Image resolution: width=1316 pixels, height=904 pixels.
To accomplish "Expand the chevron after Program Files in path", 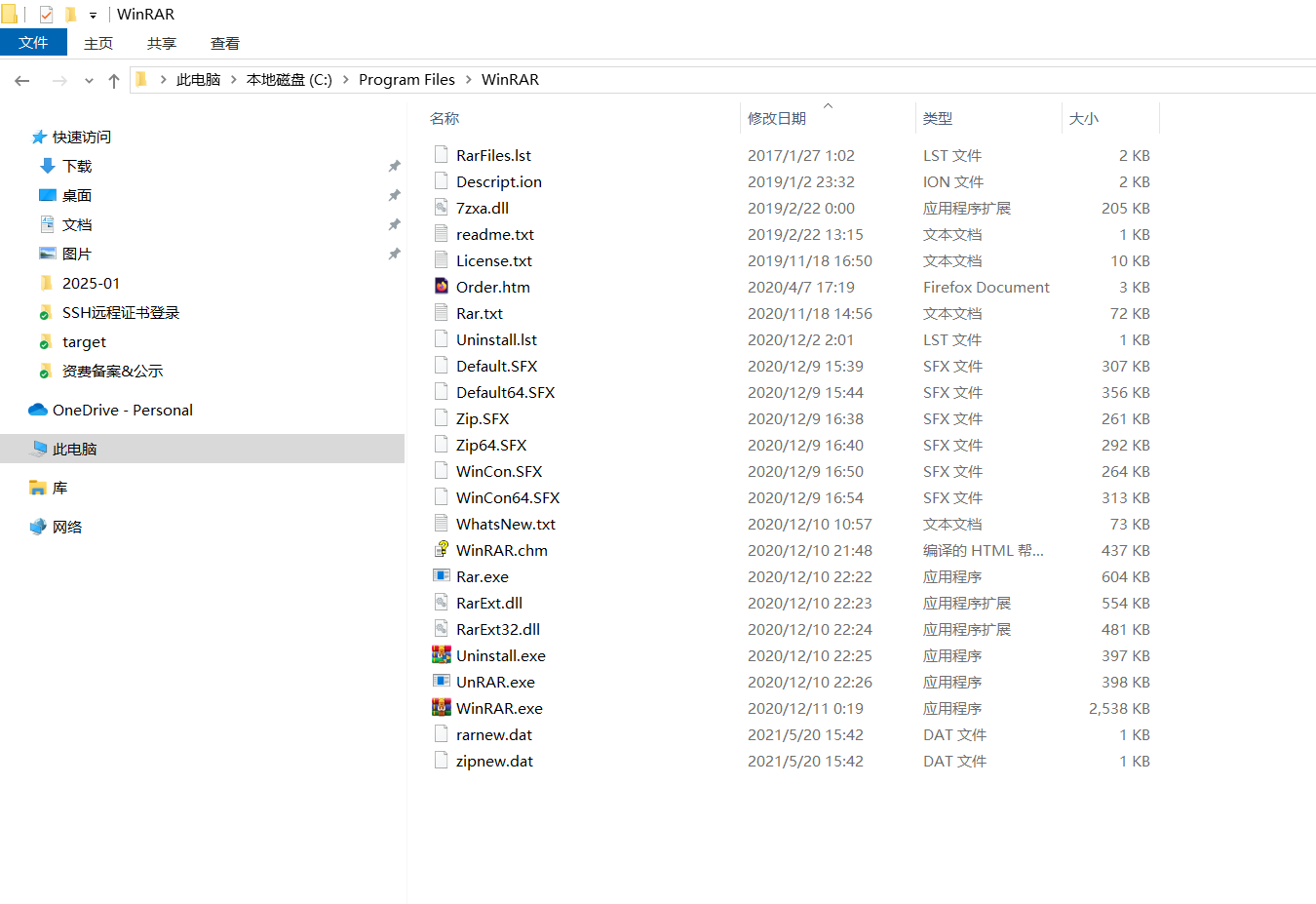I will [469, 80].
